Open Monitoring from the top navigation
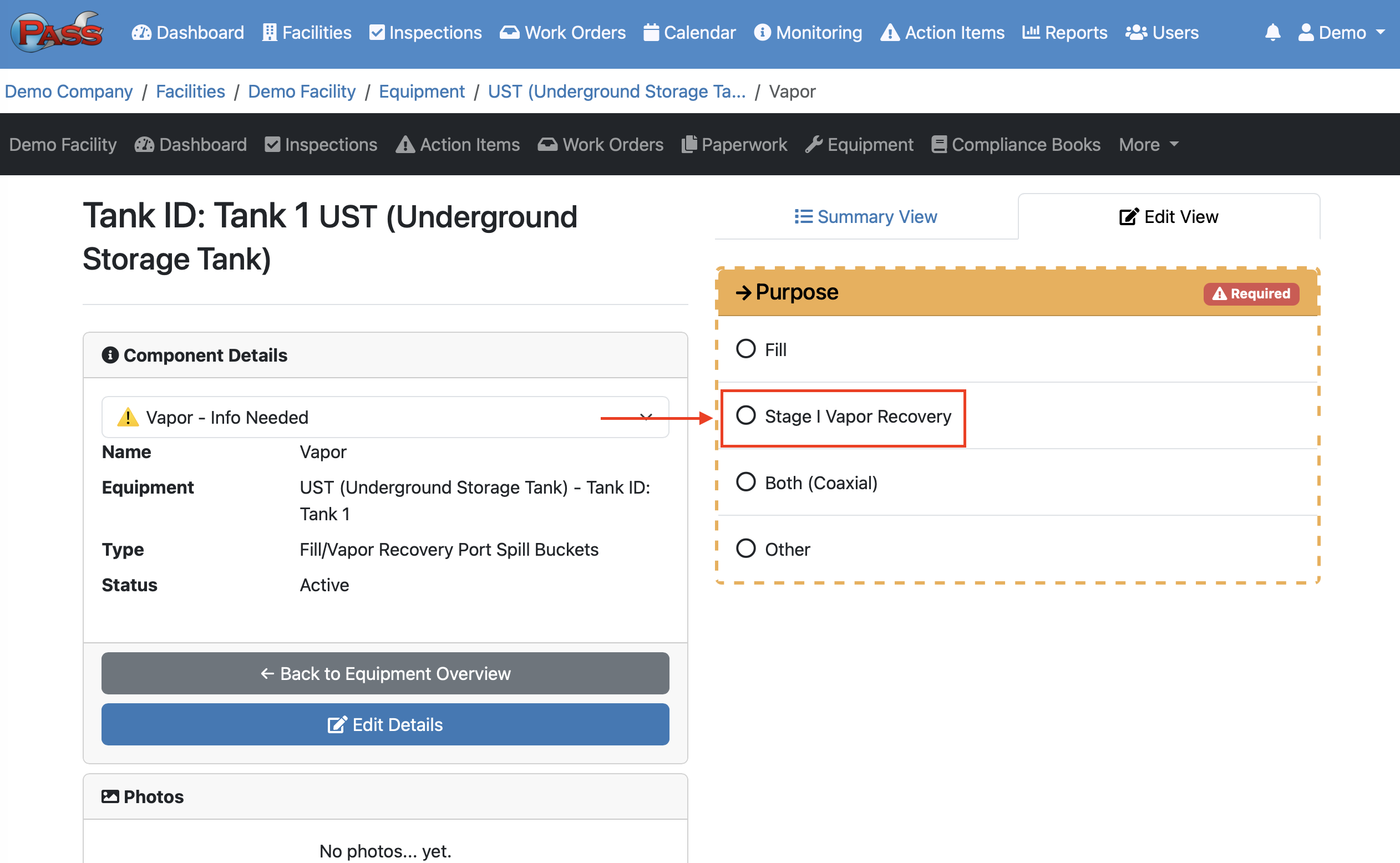The width and height of the screenshot is (1400, 863). [808, 33]
